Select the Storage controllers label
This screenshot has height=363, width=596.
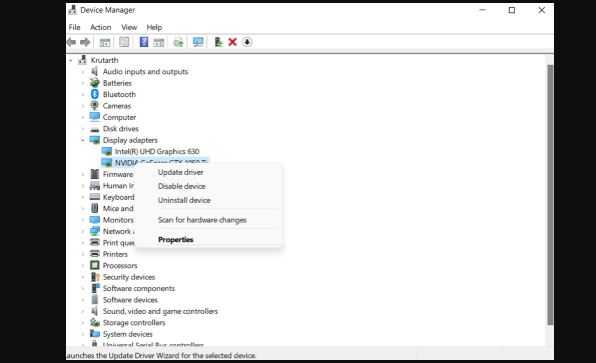pos(134,322)
